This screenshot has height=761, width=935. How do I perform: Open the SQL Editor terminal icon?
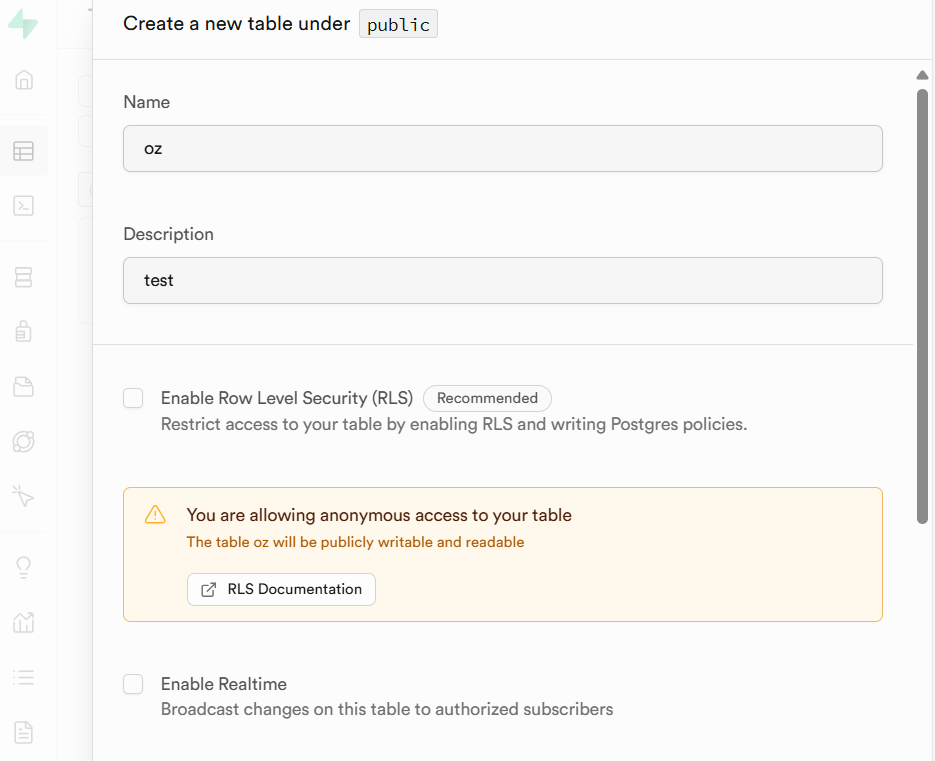[x=24, y=206]
